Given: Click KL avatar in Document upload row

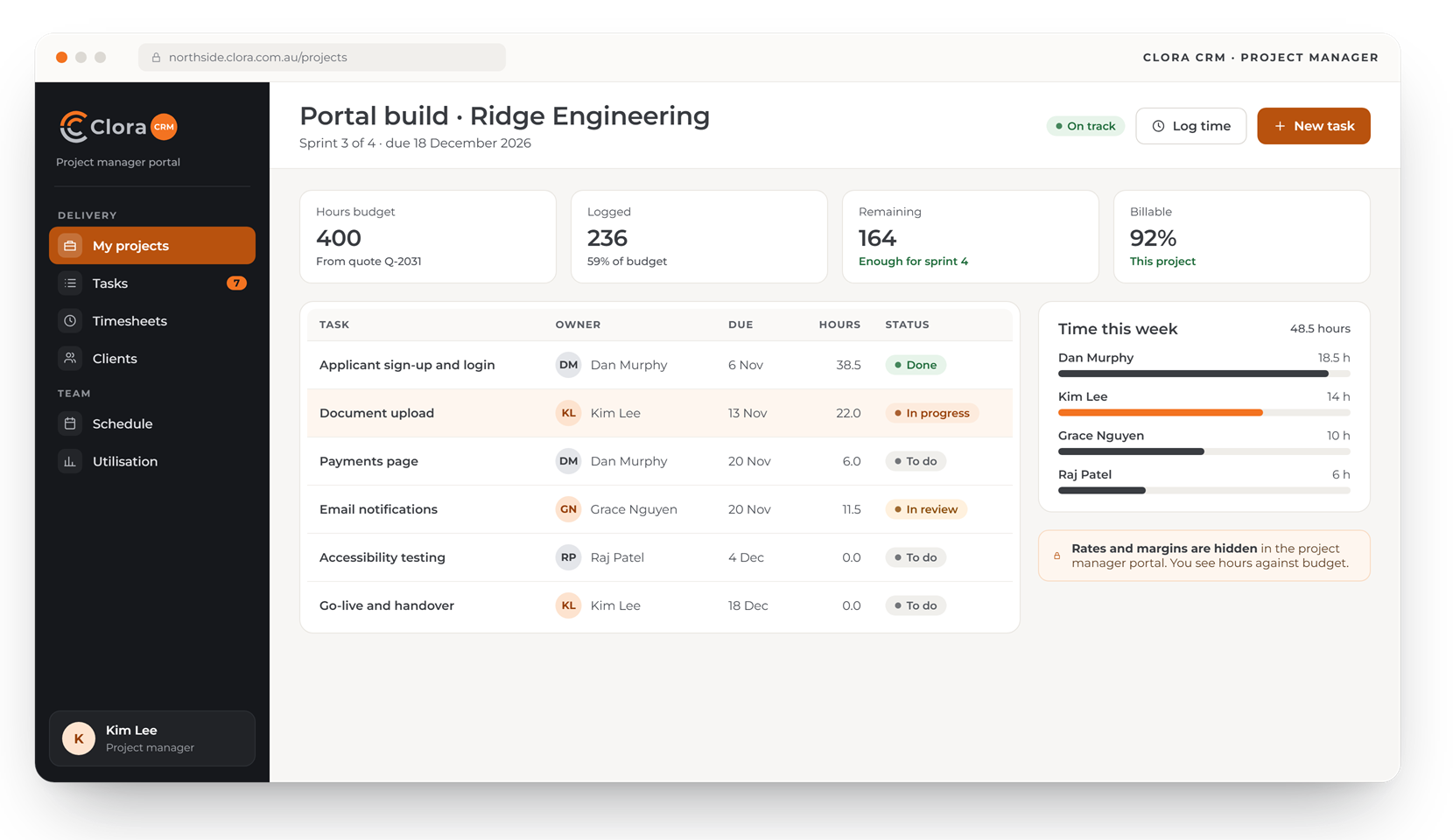Looking at the screenshot, I should point(568,413).
